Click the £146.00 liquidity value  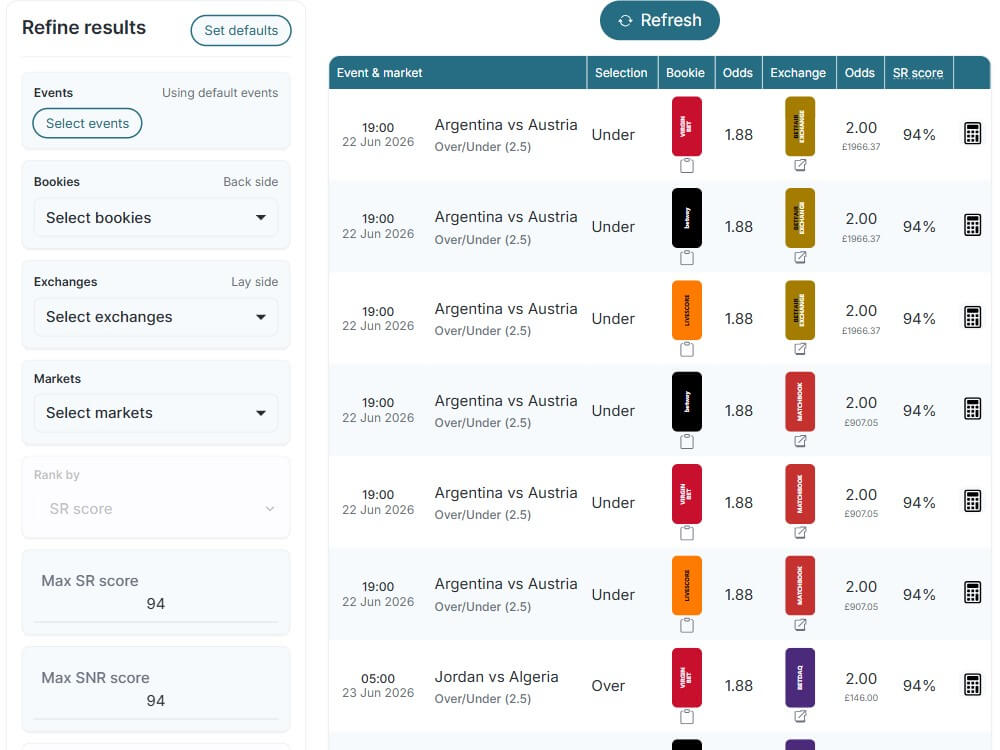[861, 698]
